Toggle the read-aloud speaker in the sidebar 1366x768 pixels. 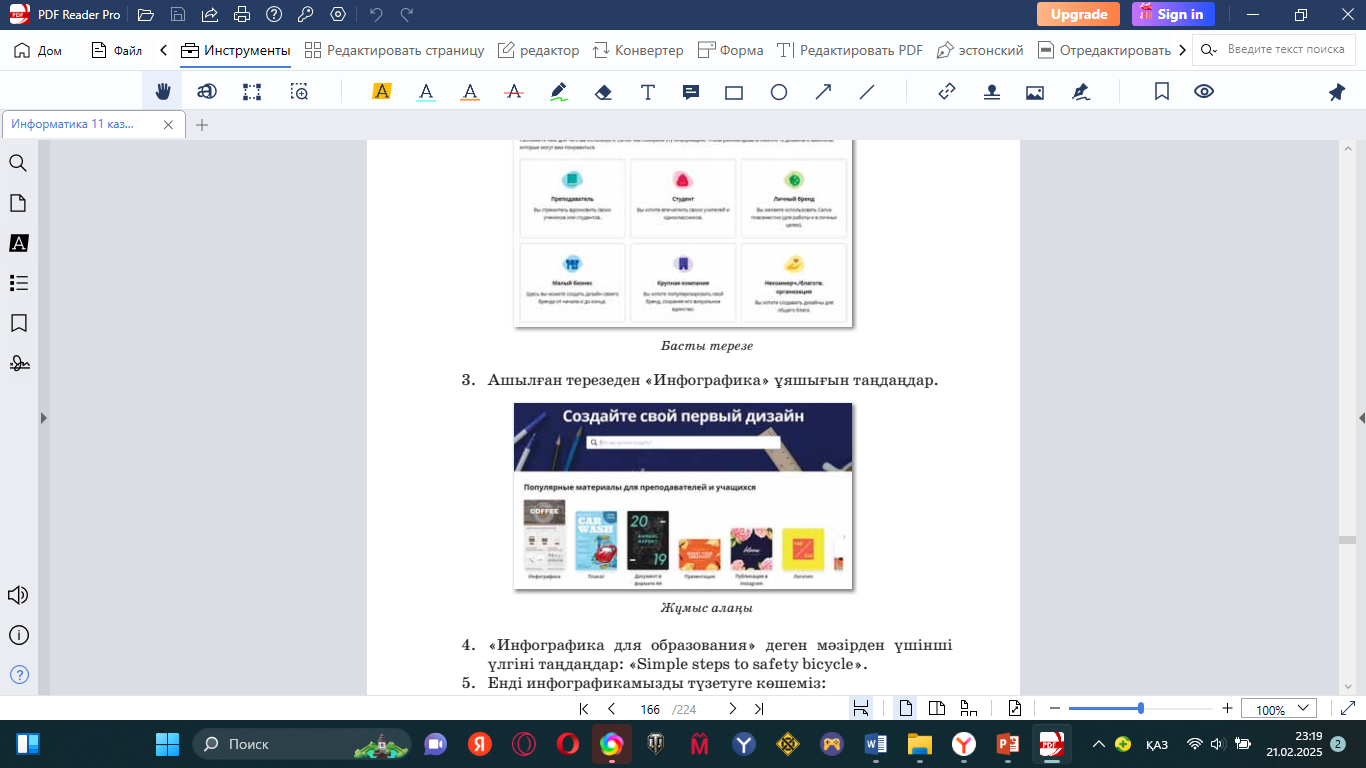coord(18,595)
